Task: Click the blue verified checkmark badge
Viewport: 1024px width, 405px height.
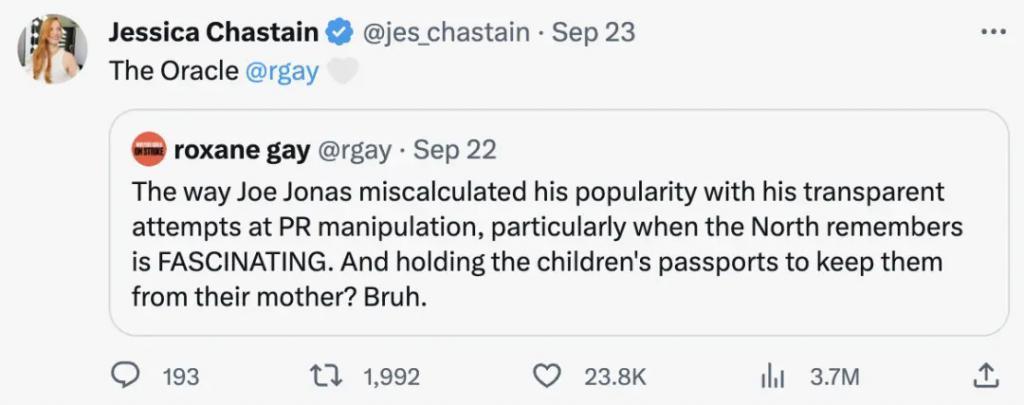Action: pyautogui.click(x=339, y=32)
